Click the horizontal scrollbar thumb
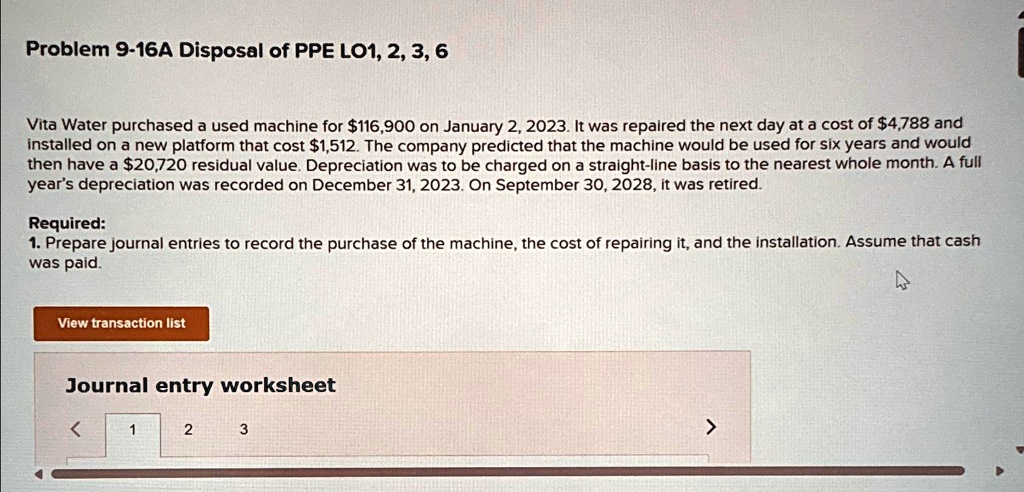The height and width of the screenshot is (492, 1024). (x=507, y=472)
